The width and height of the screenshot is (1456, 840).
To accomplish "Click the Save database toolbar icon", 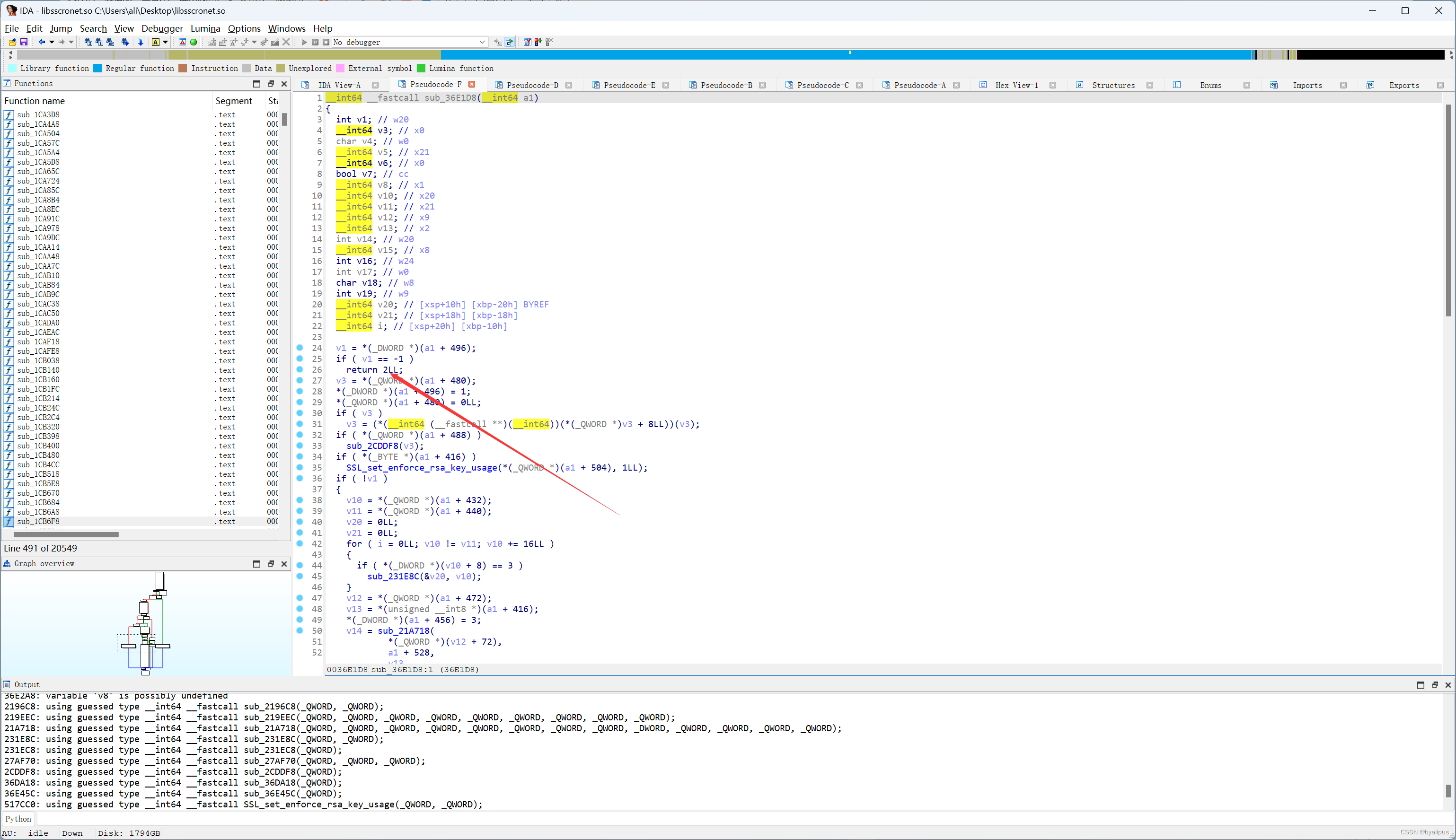I will pos(24,42).
